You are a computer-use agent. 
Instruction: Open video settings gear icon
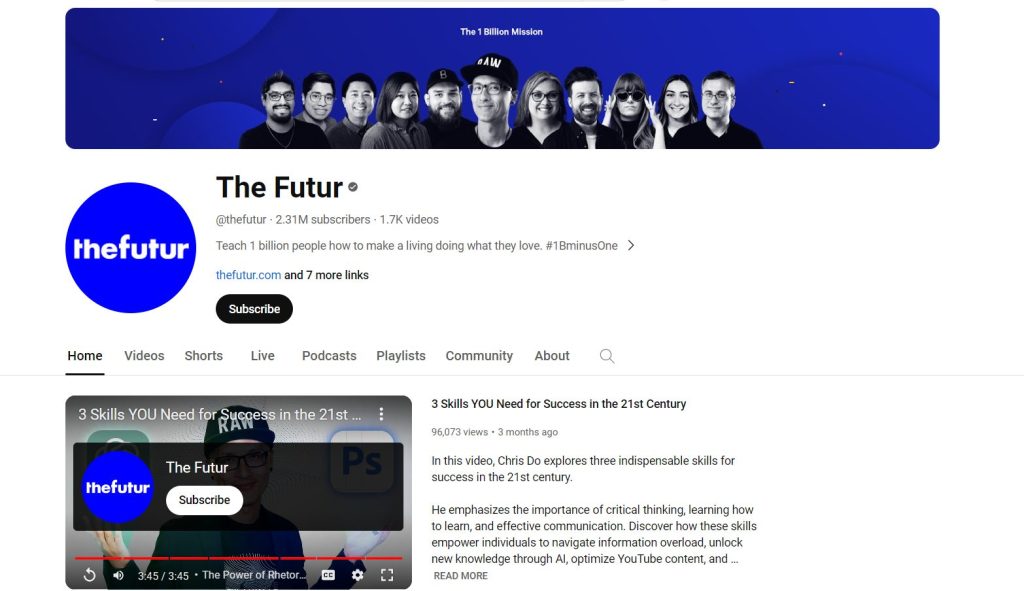(x=357, y=575)
